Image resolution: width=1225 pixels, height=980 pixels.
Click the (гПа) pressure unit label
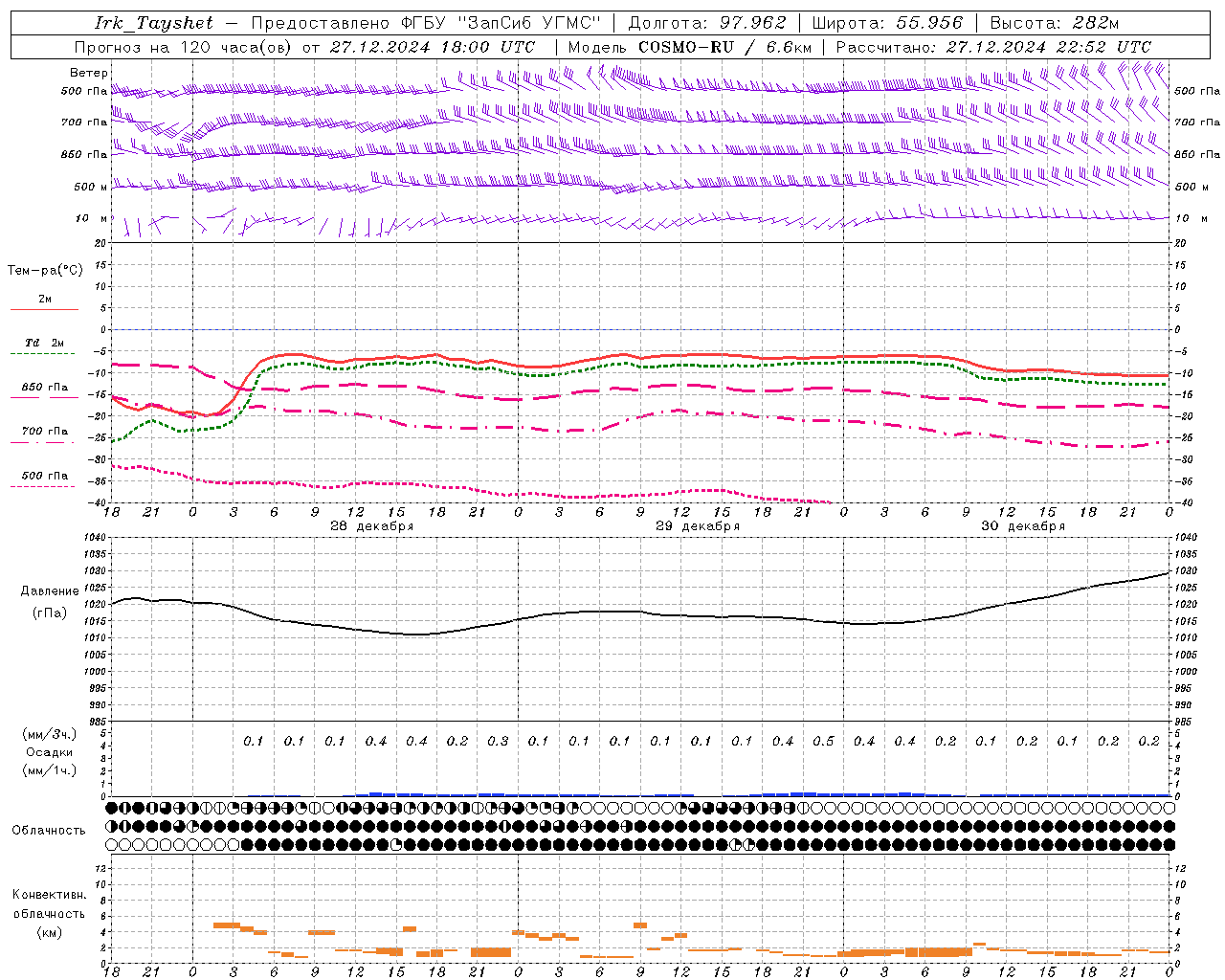50,613
